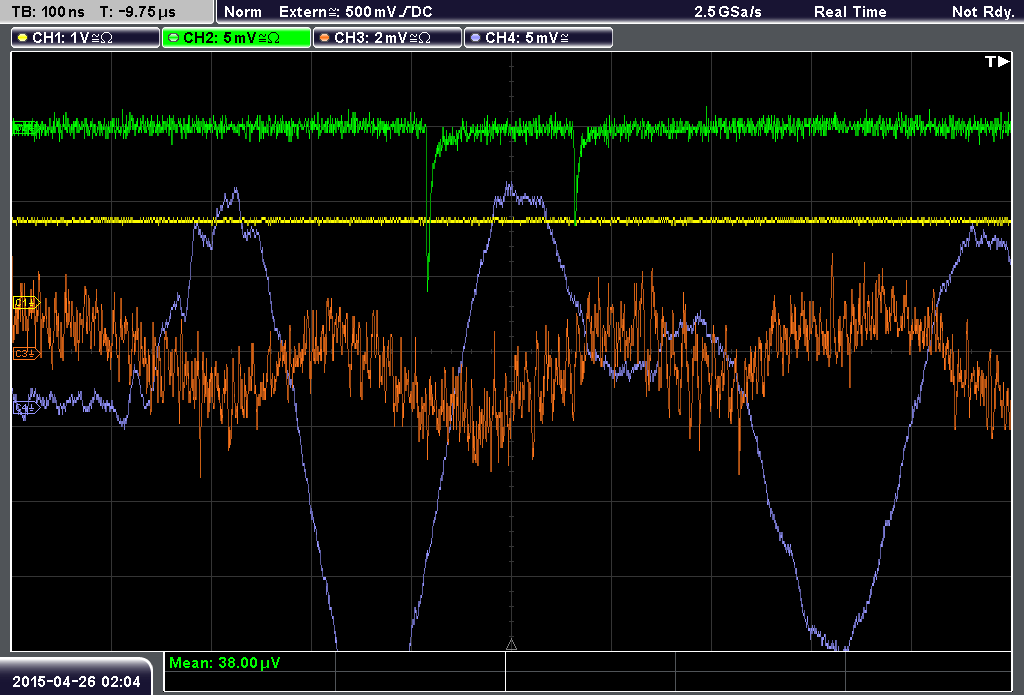Click the 2015-04-26 02:04 timestamp
The height and width of the screenshot is (695, 1024).
click(x=76, y=682)
